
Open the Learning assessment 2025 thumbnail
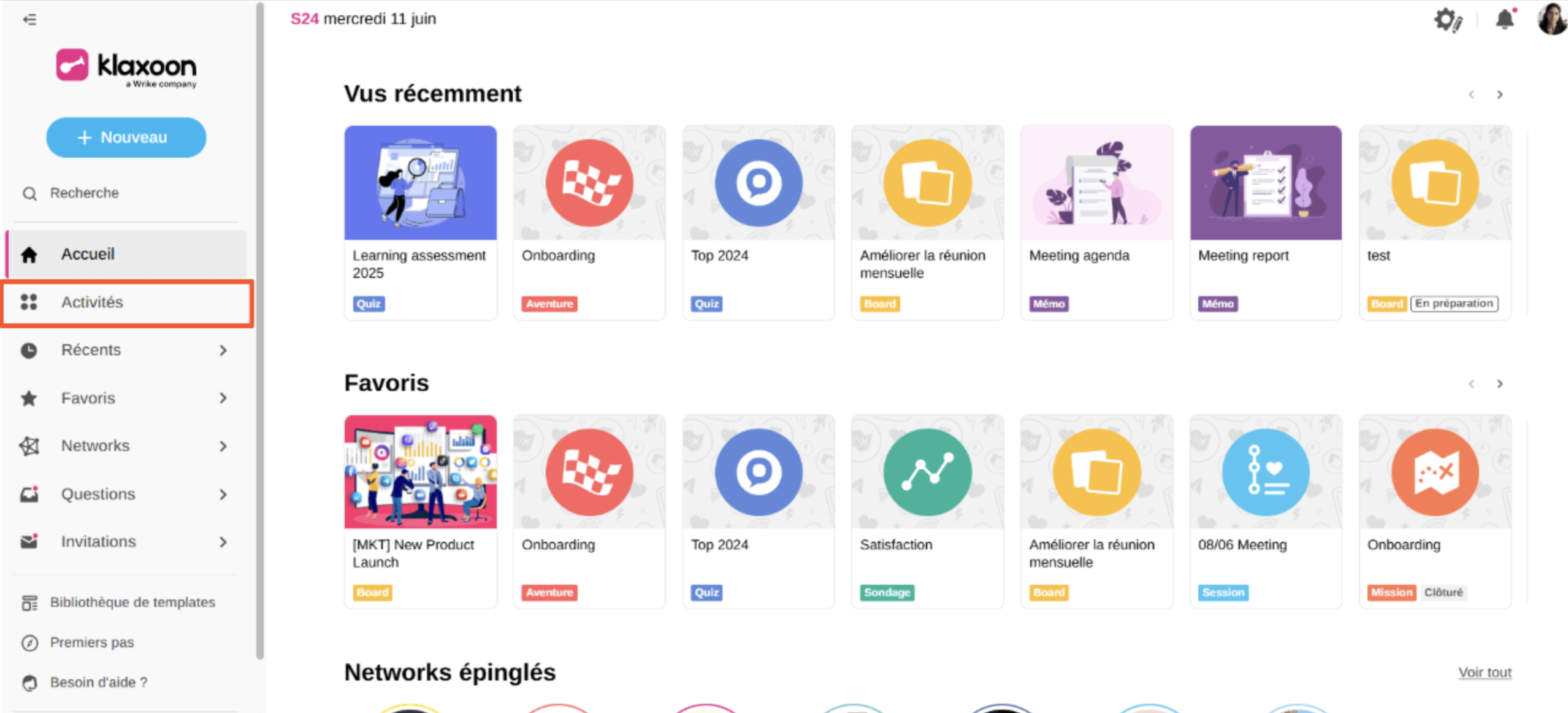tap(421, 183)
